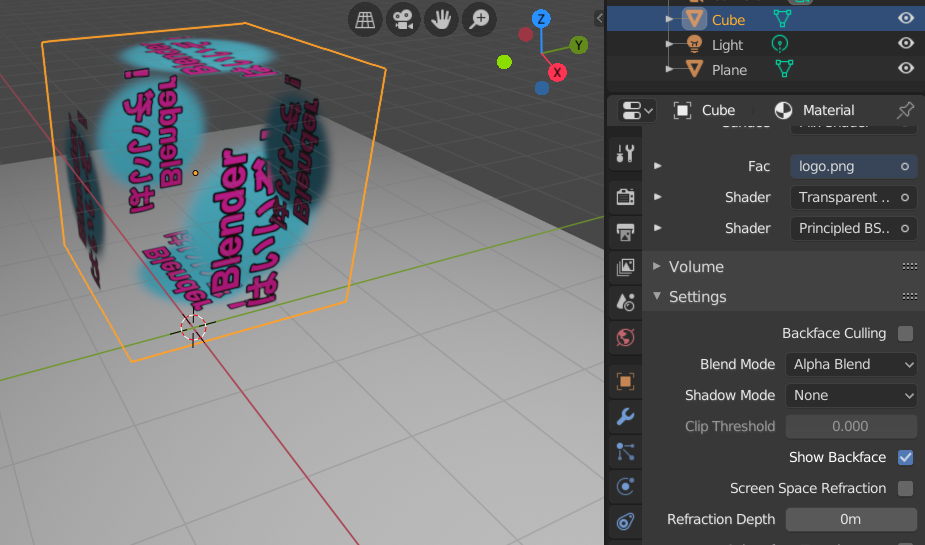Click the logo.png Fac input button

854,166
